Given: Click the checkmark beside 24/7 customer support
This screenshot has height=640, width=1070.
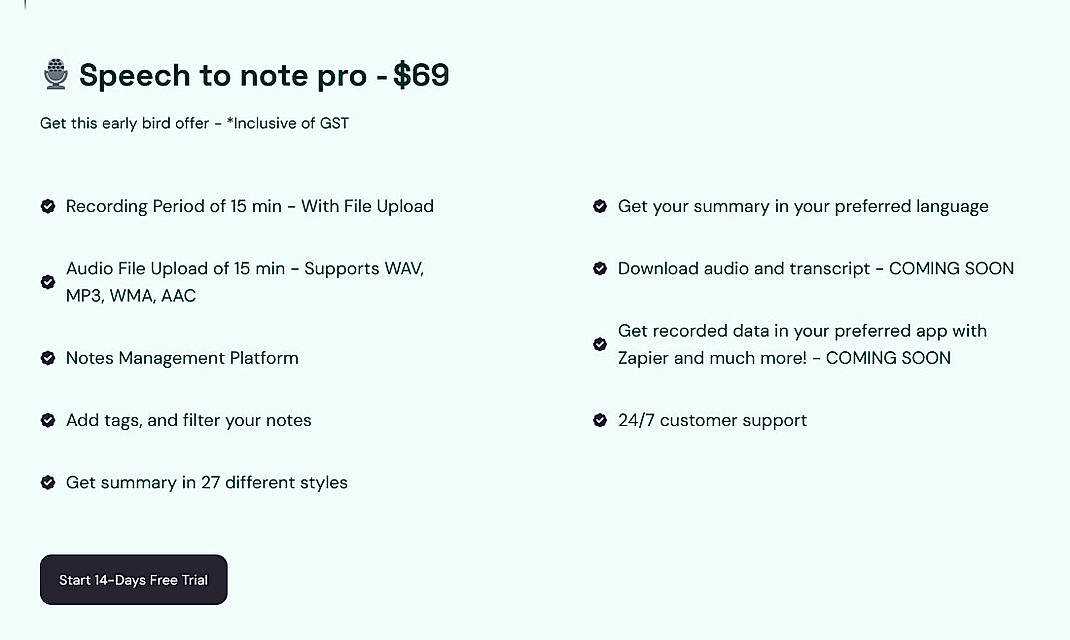Looking at the screenshot, I should pos(600,420).
